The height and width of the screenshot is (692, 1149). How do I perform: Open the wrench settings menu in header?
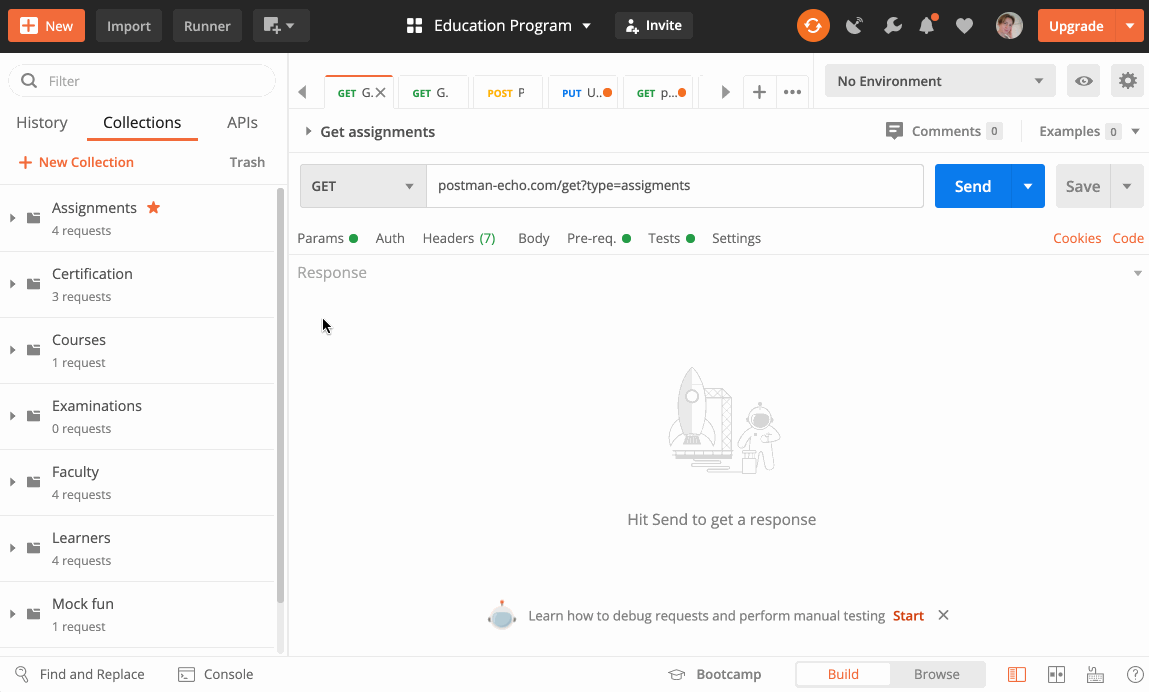click(x=892, y=25)
